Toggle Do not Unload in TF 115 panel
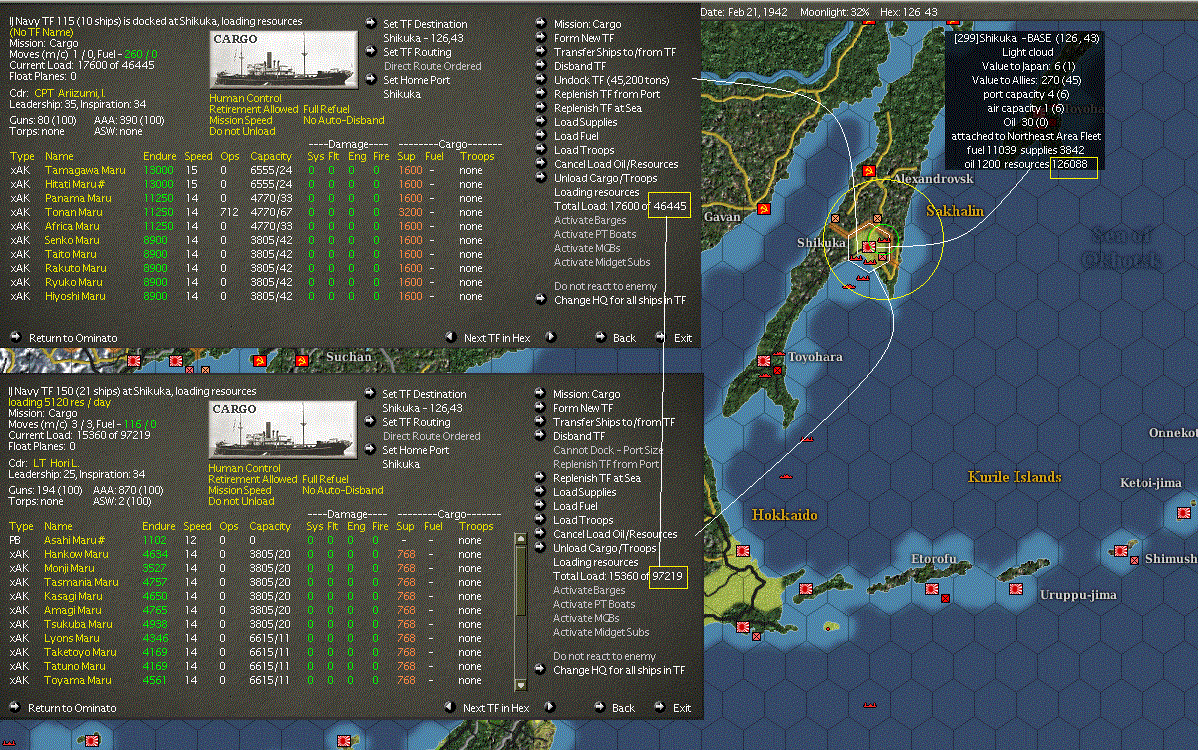 pyautogui.click(x=242, y=131)
